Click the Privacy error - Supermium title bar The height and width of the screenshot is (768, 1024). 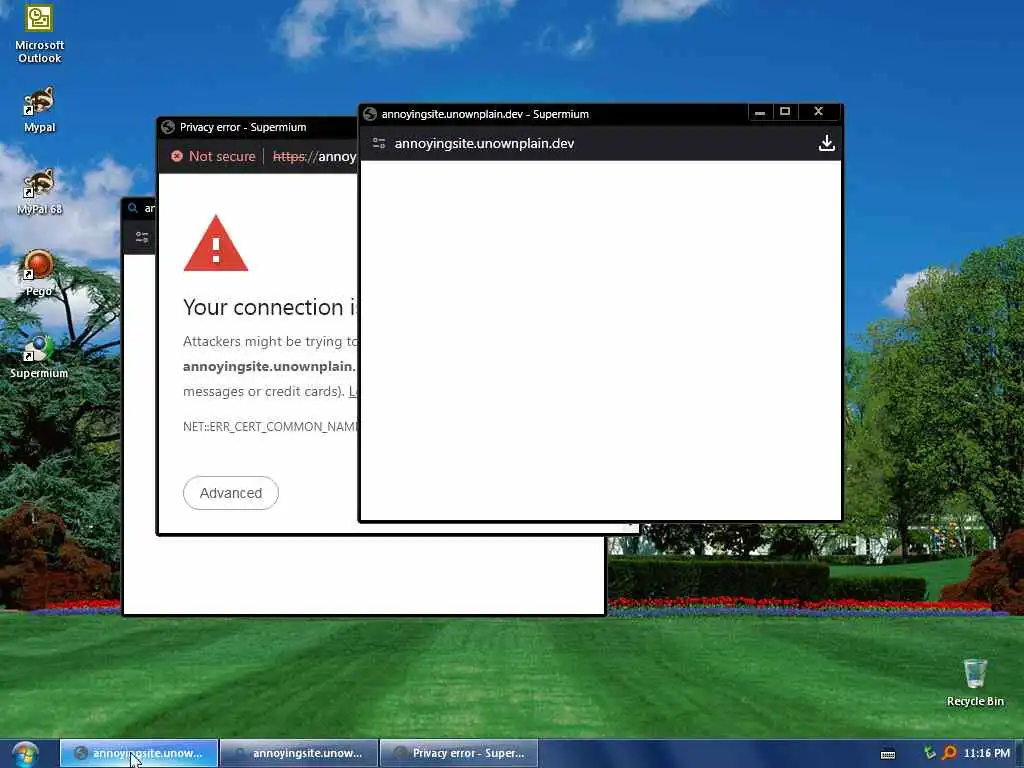[258, 127]
